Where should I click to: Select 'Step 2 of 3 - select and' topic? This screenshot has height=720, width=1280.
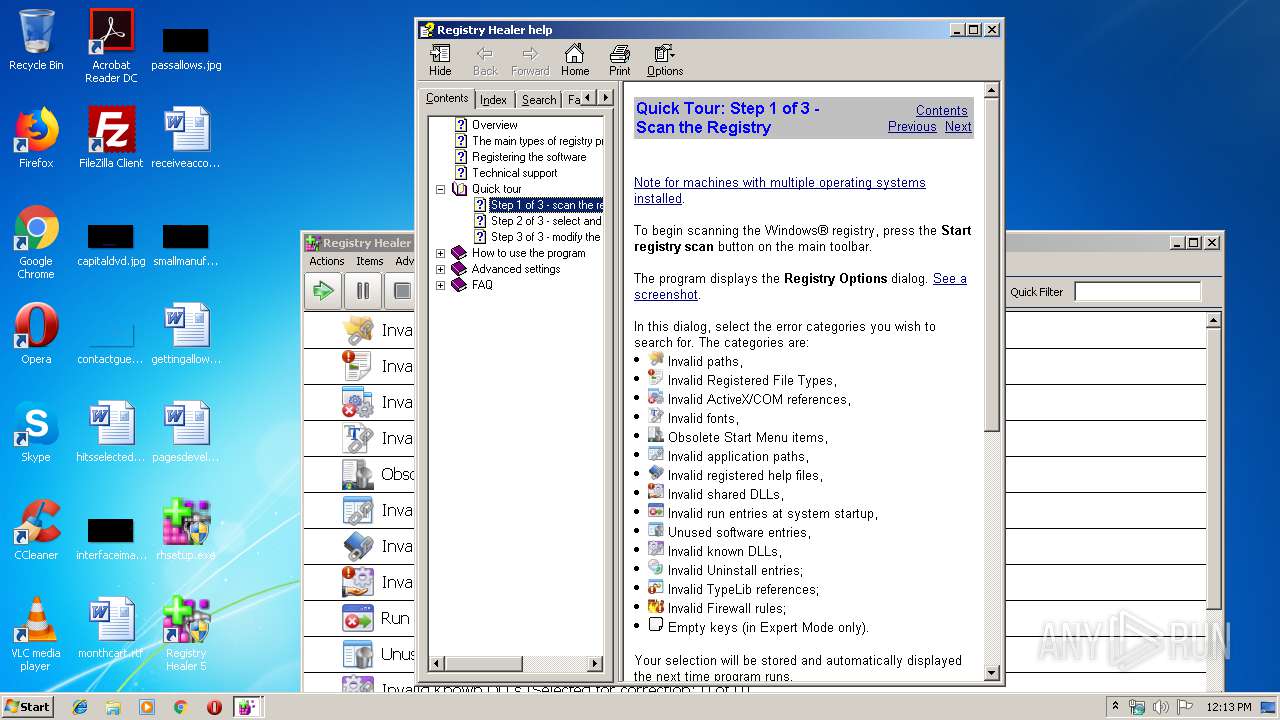point(546,221)
